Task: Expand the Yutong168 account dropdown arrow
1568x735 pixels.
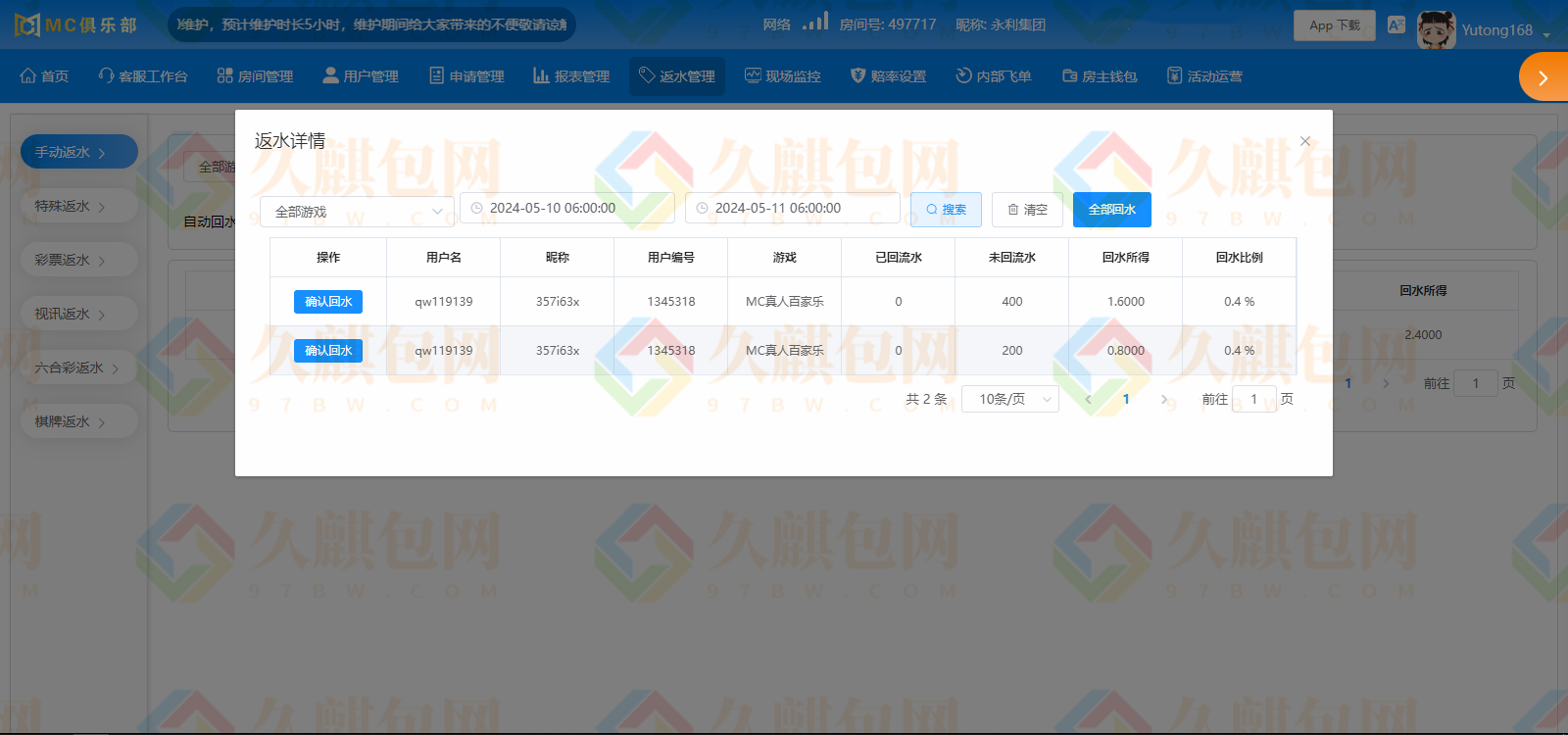Action: coord(1546,35)
